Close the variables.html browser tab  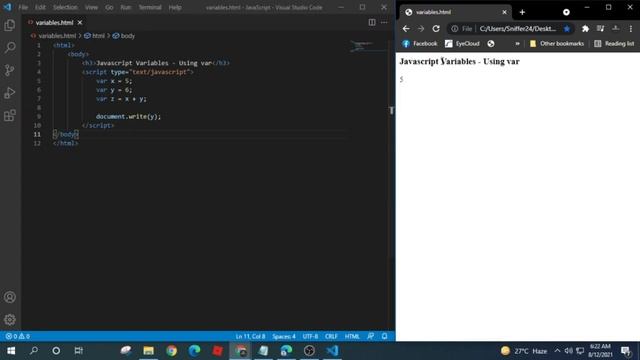tap(504, 12)
